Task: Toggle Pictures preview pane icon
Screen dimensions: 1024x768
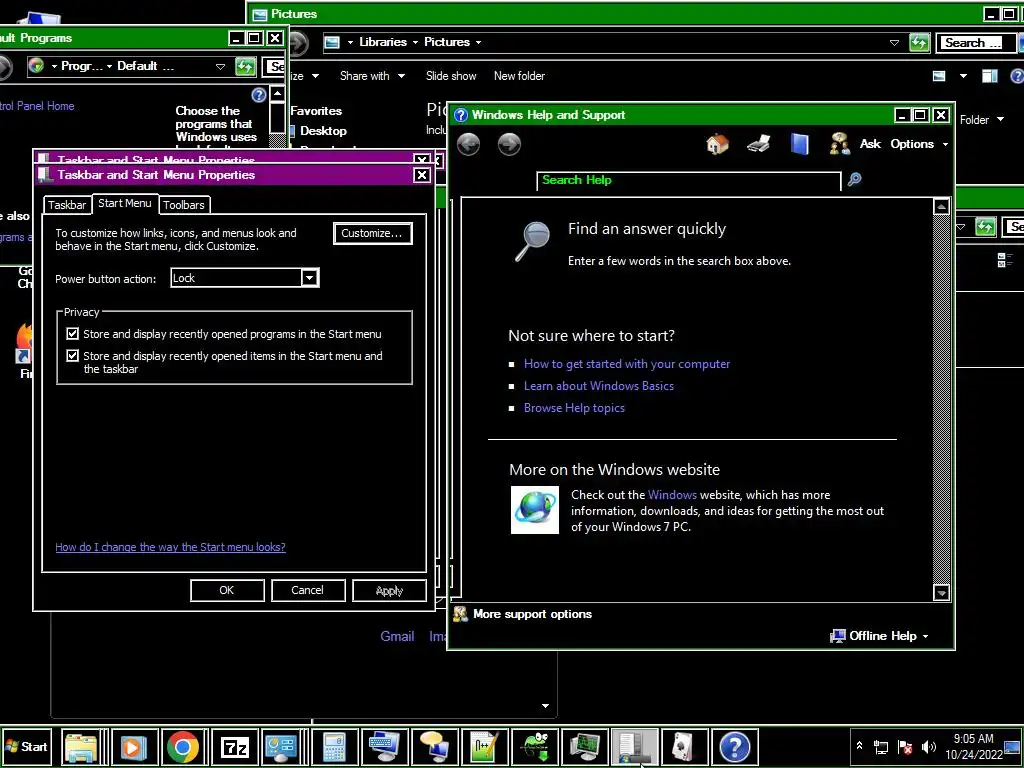Action: (x=990, y=76)
